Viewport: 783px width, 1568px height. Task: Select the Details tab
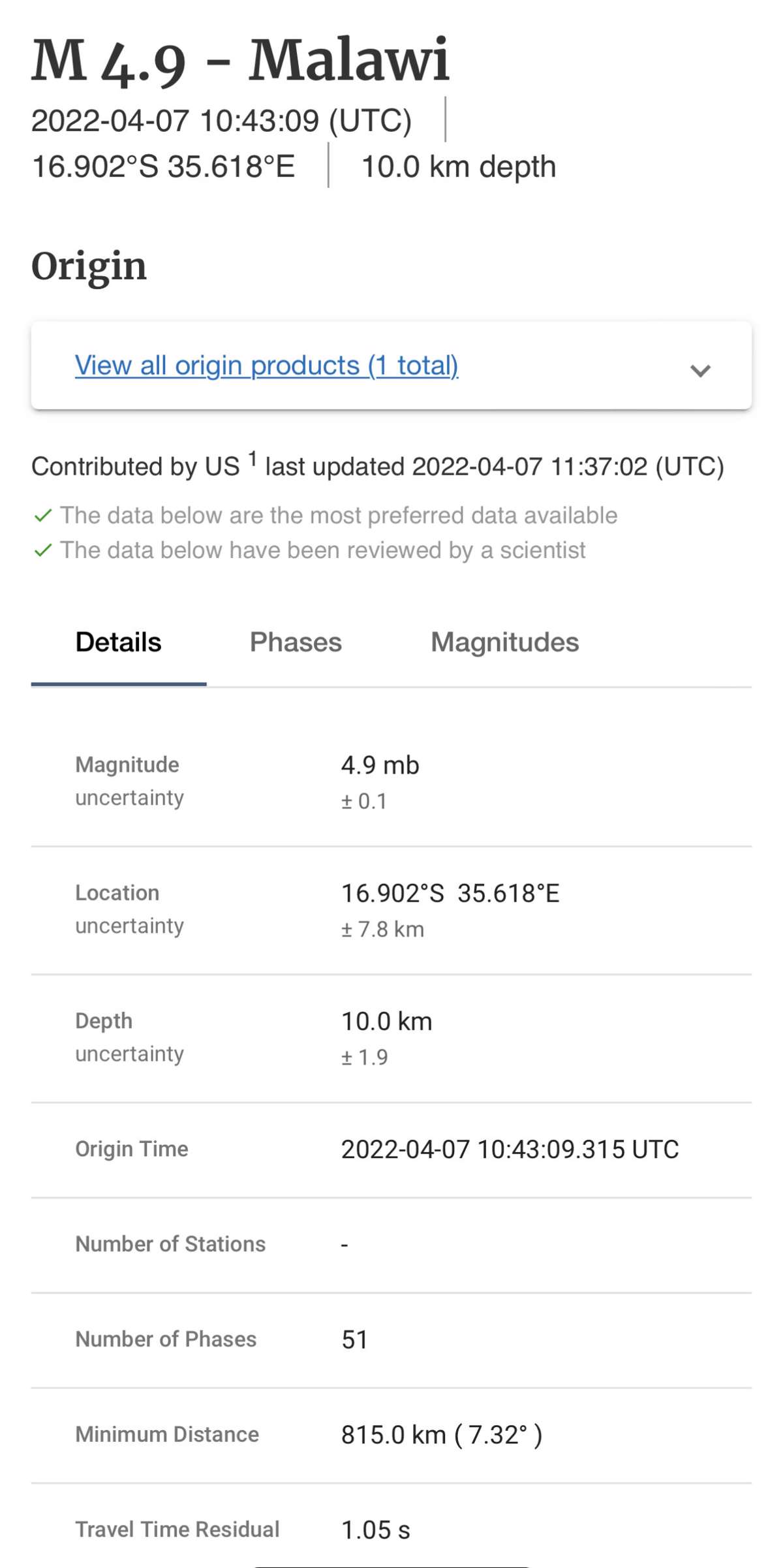118,642
